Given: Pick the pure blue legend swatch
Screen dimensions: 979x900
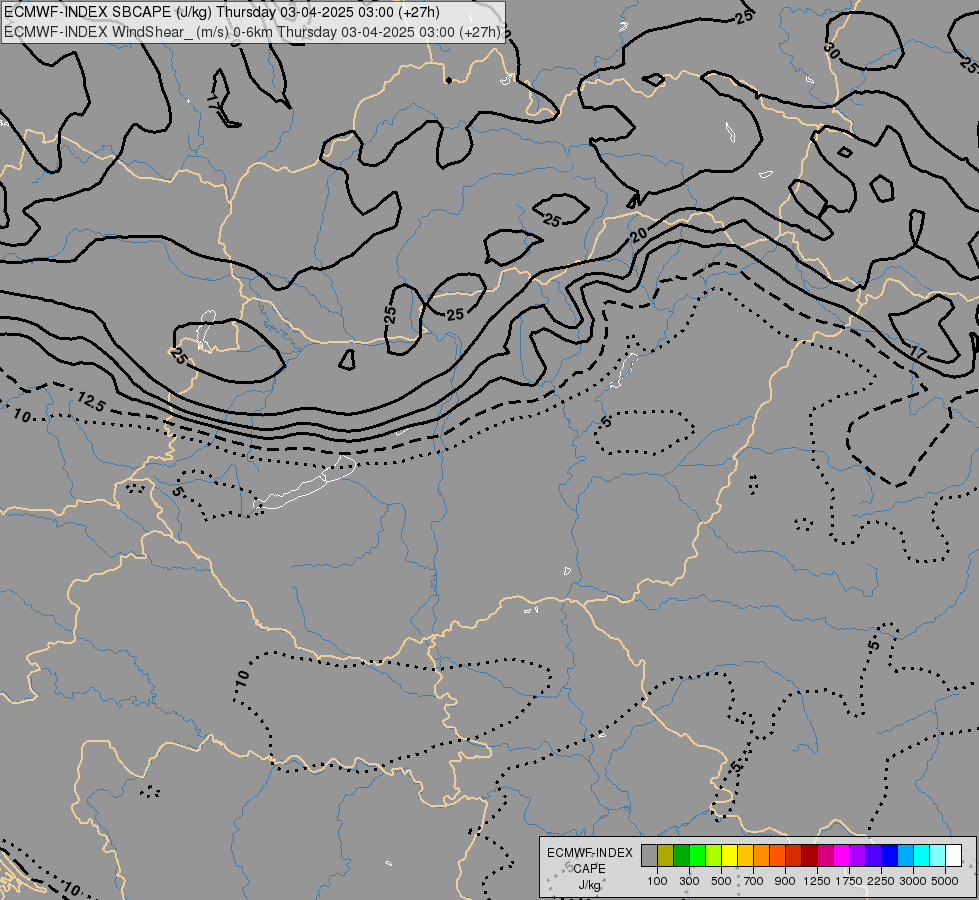Looking at the screenshot, I should tap(889, 855).
